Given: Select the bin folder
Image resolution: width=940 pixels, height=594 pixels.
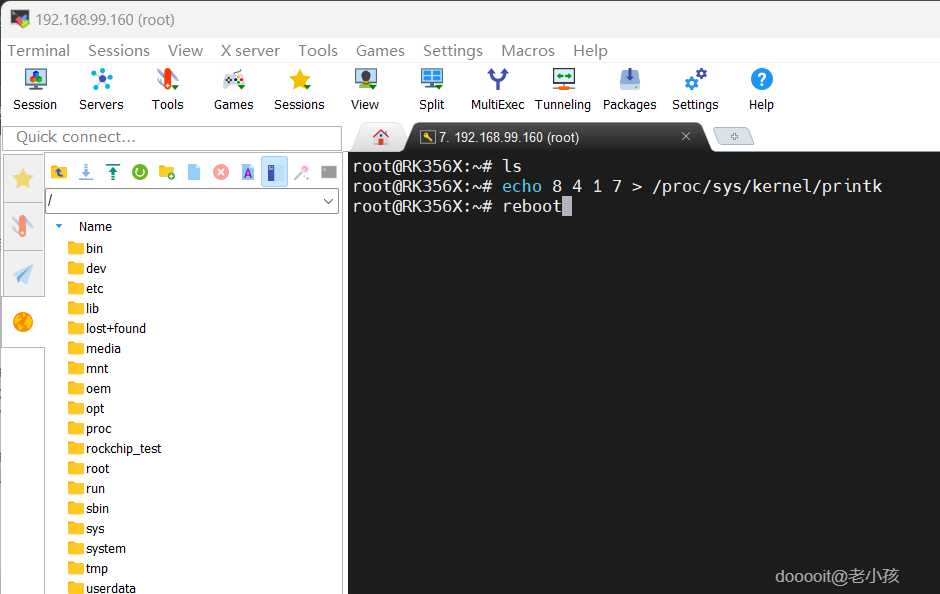Looking at the screenshot, I should [x=85, y=248].
